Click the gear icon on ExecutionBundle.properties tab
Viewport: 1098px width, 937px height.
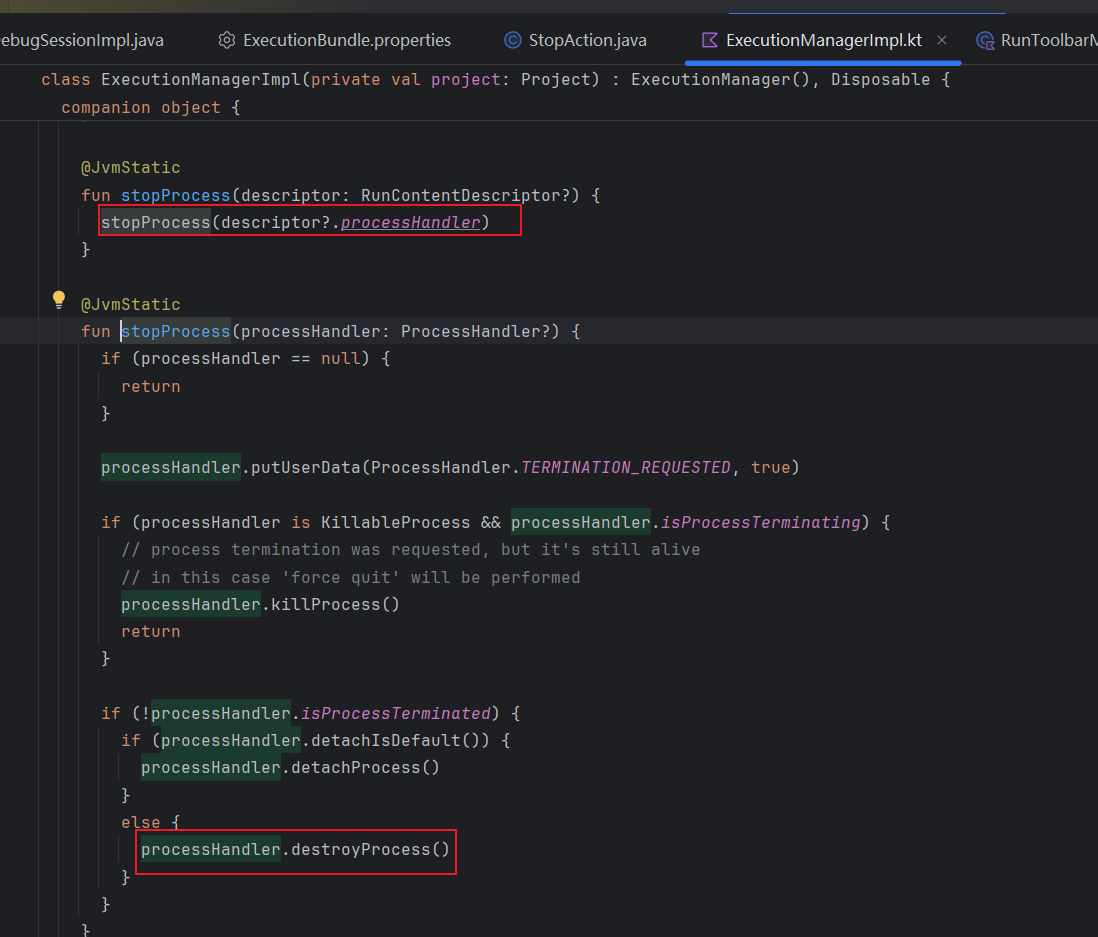pos(227,40)
